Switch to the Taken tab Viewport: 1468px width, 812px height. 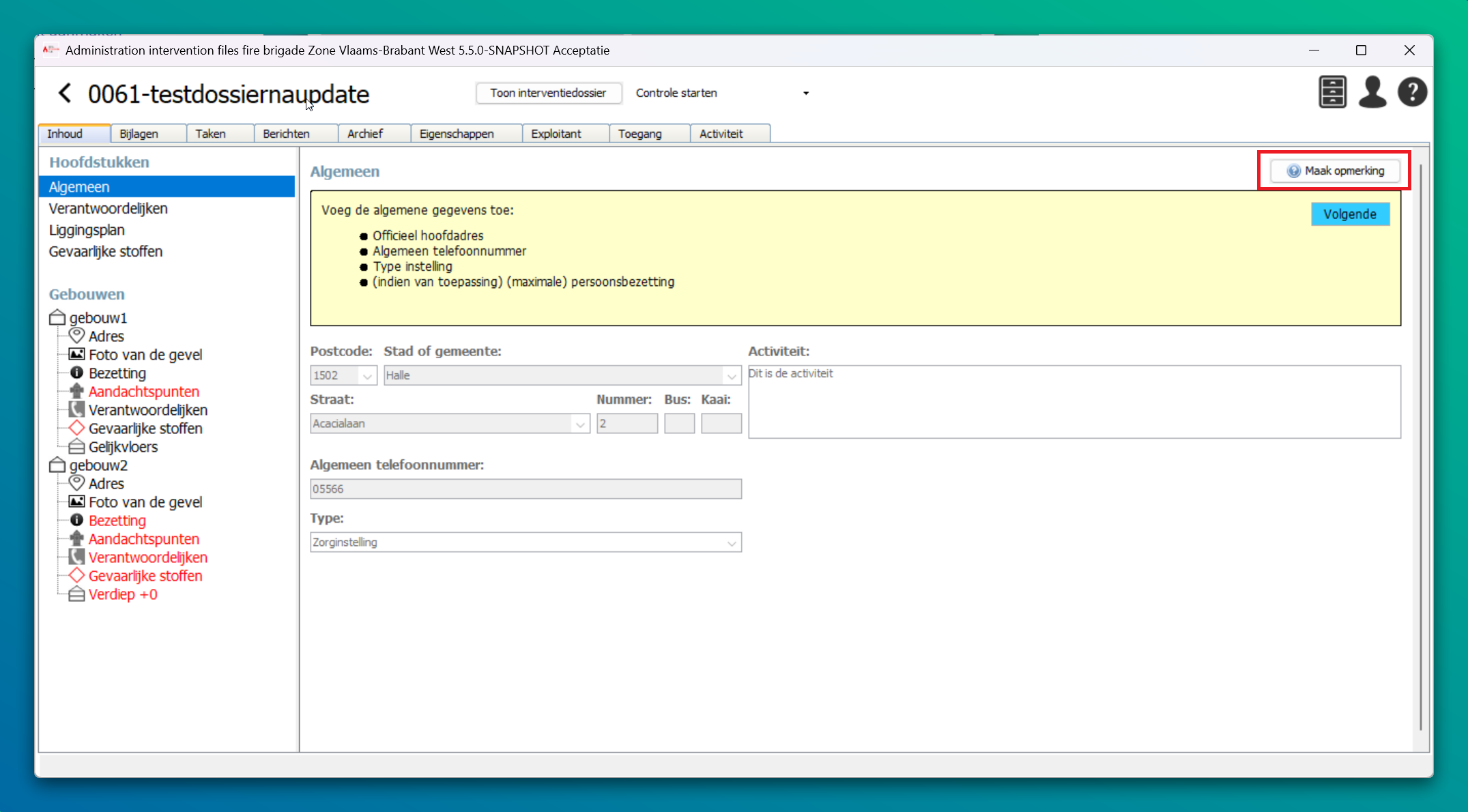click(220, 134)
